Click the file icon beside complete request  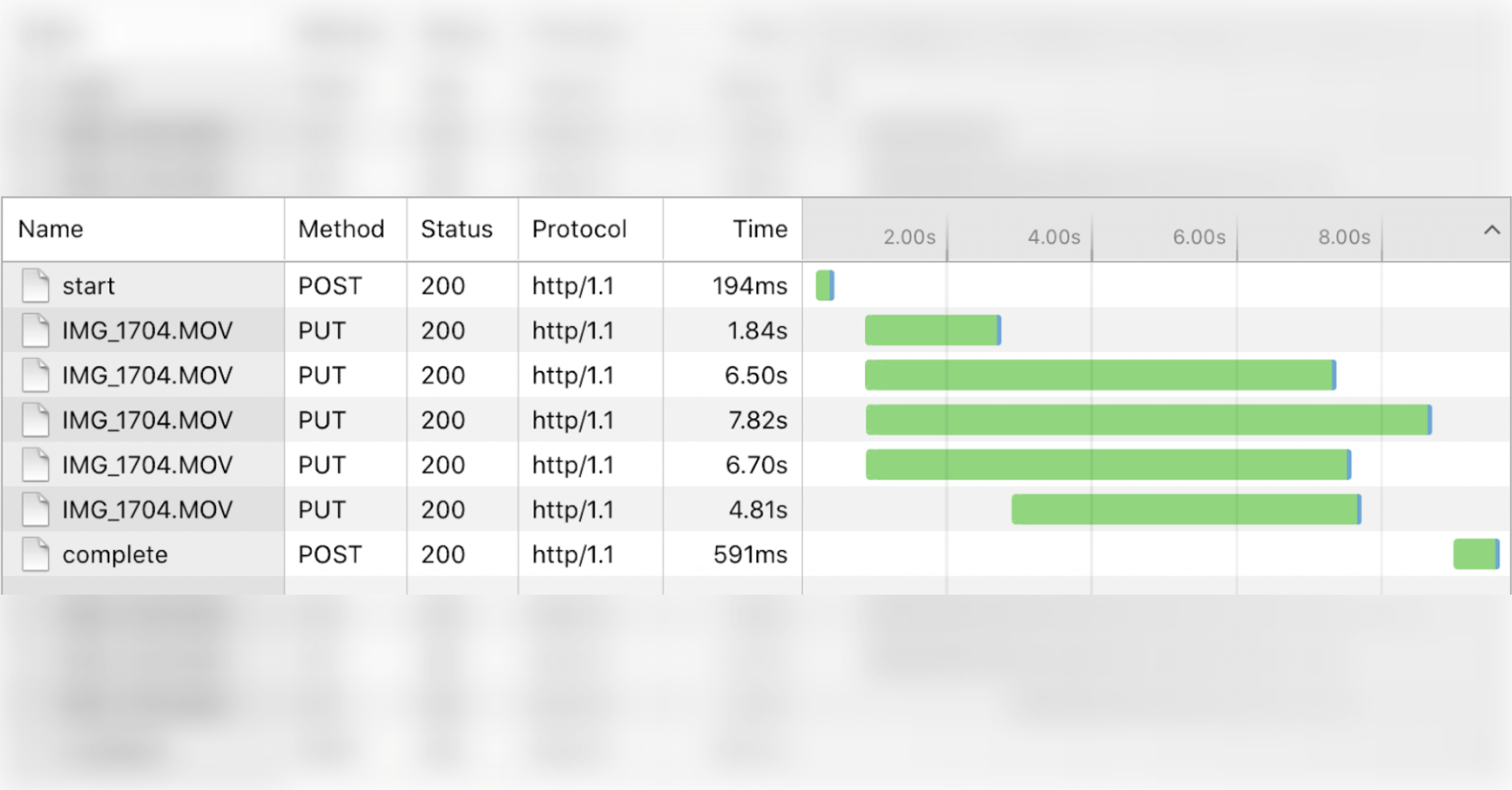pyautogui.click(x=35, y=554)
